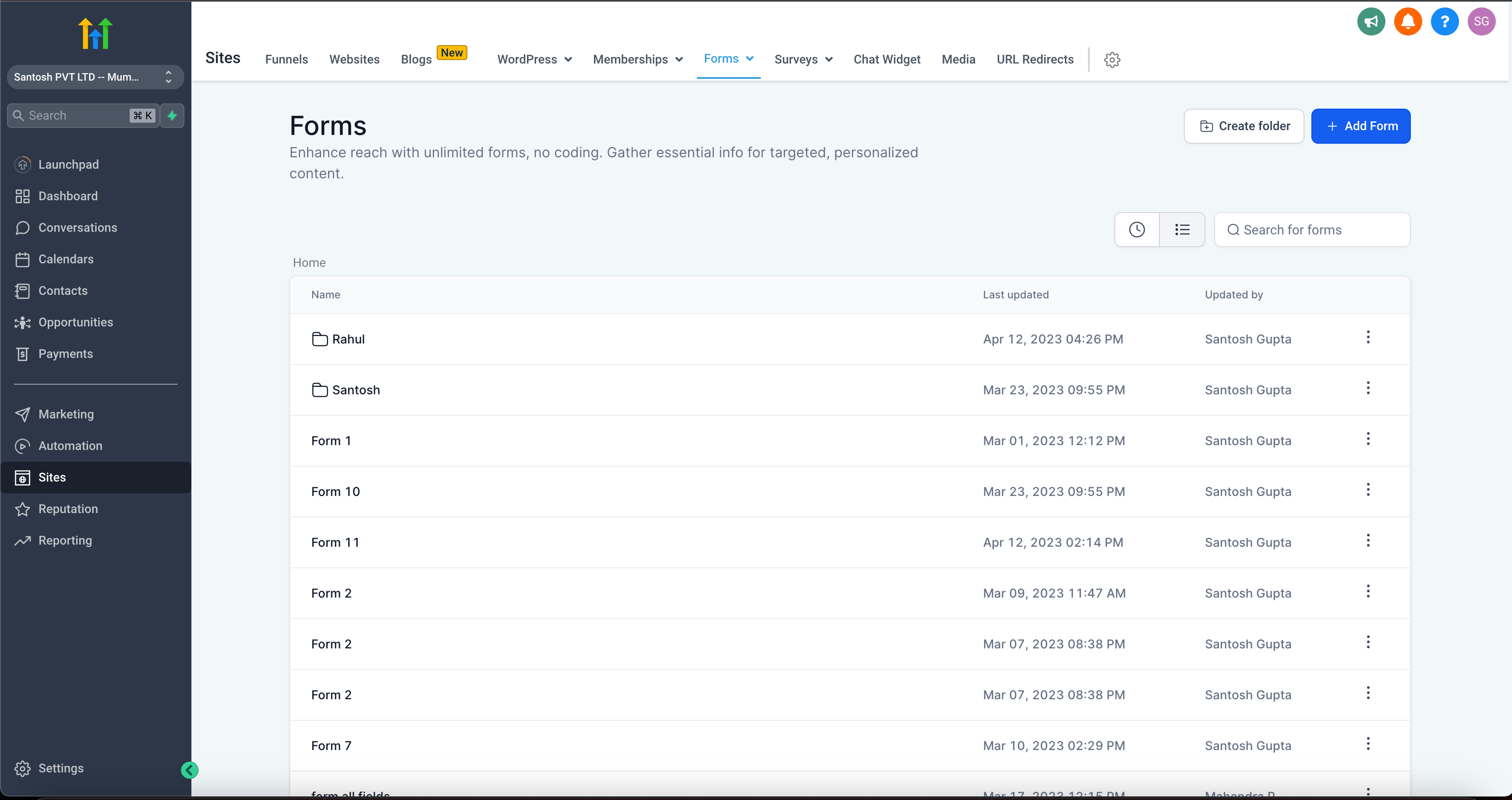Screen dimensions: 1512x800
Task: Open the notifications bell icon
Action: pos(1408,21)
